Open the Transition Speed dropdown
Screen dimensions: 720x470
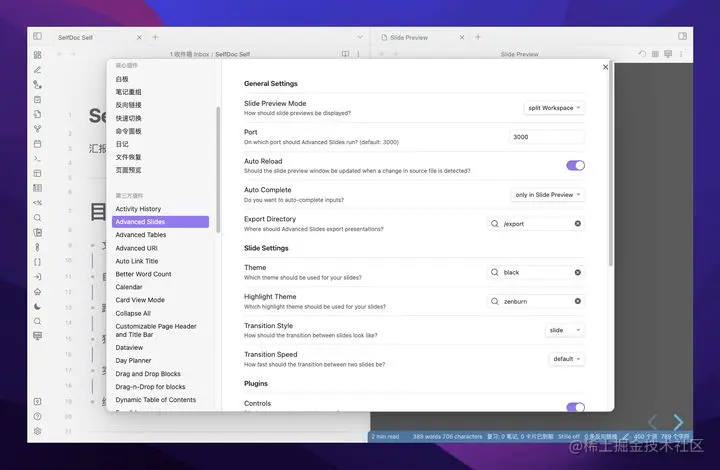(x=567, y=359)
